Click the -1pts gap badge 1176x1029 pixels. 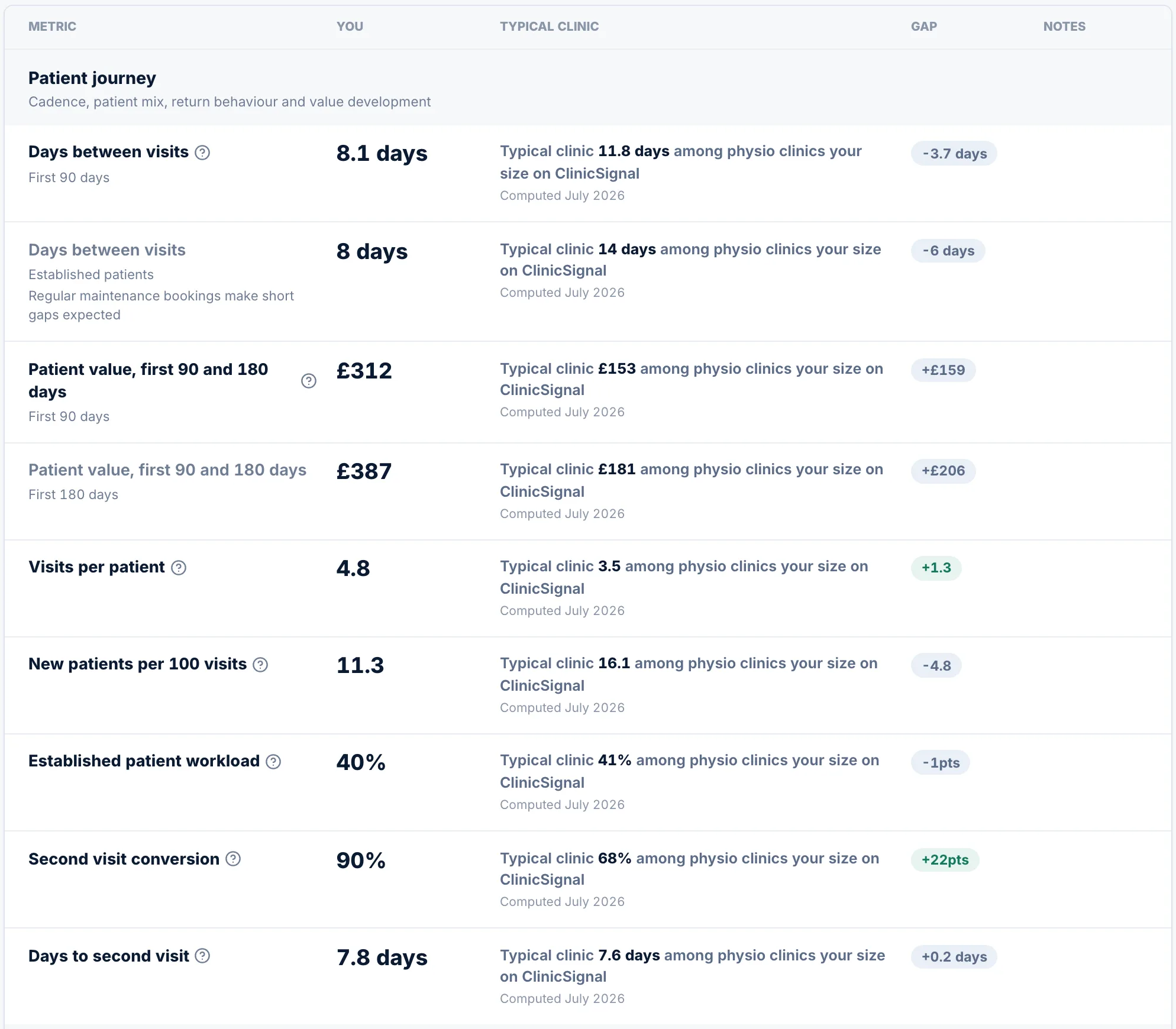(940, 762)
